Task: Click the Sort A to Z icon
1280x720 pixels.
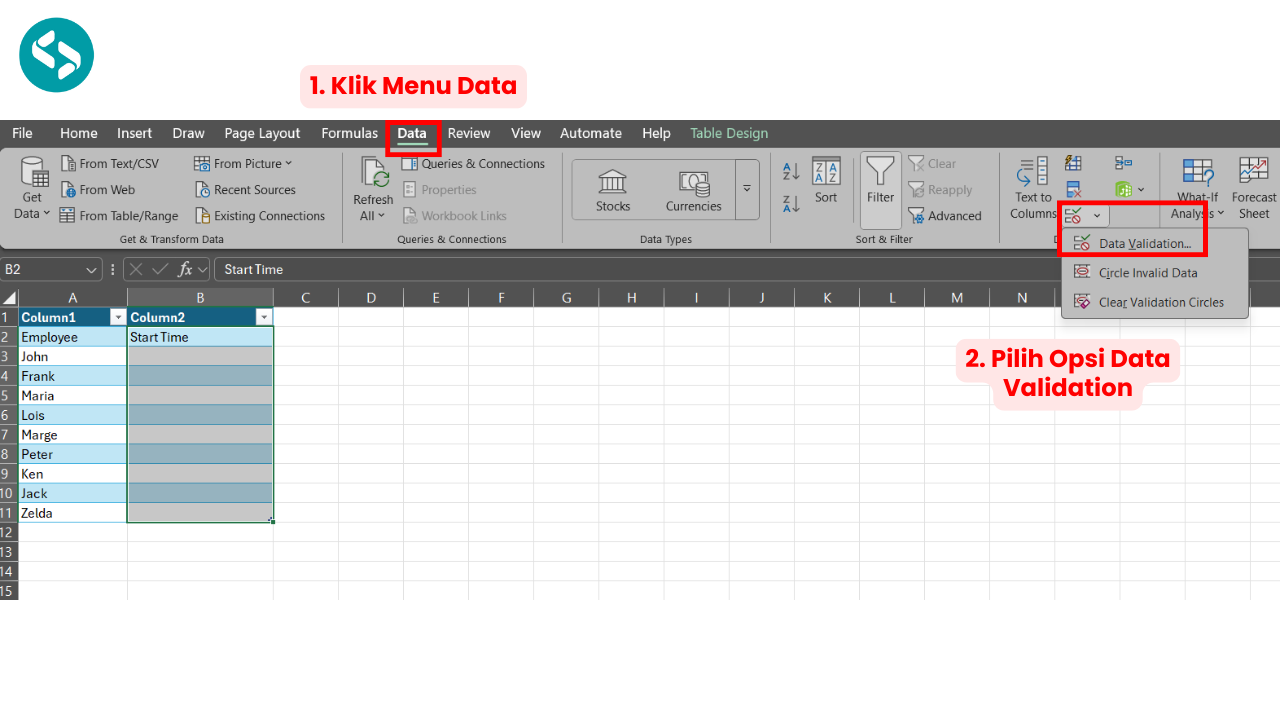Action: click(790, 172)
